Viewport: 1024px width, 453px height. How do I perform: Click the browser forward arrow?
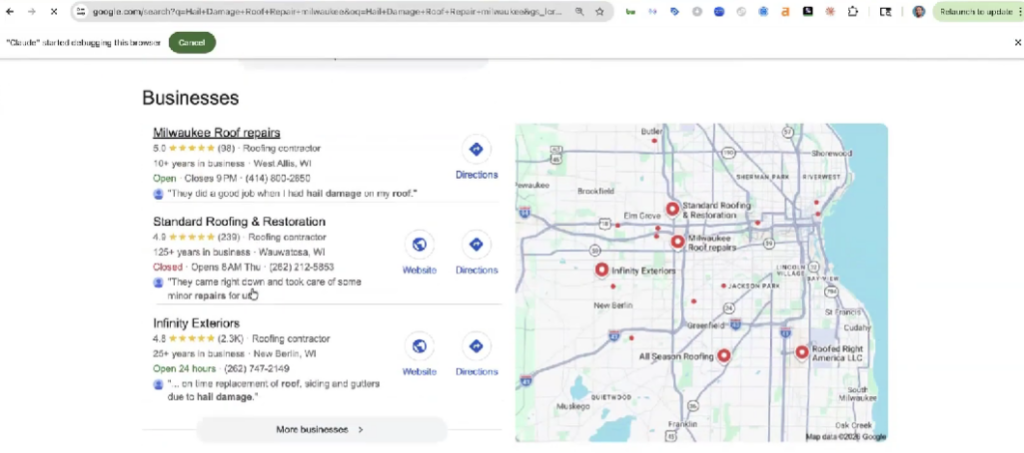point(31,12)
